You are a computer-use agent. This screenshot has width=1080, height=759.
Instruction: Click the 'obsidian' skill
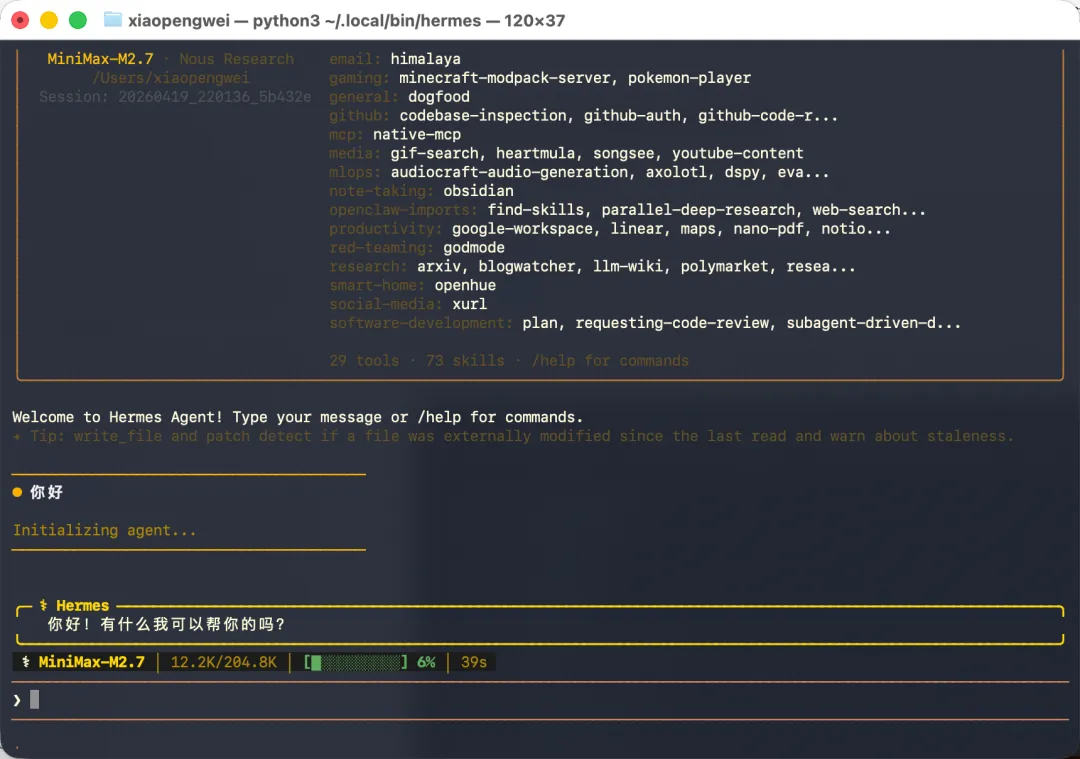coord(478,191)
